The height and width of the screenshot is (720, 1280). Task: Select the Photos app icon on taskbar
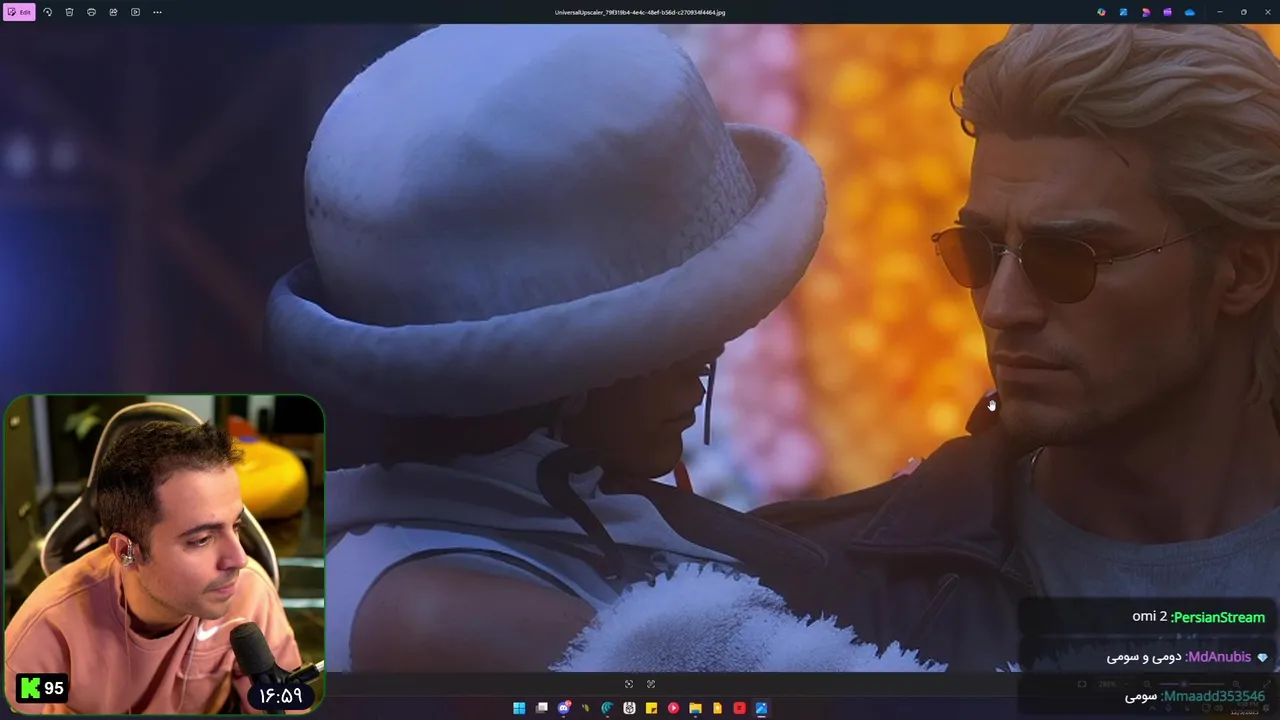click(x=761, y=708)
